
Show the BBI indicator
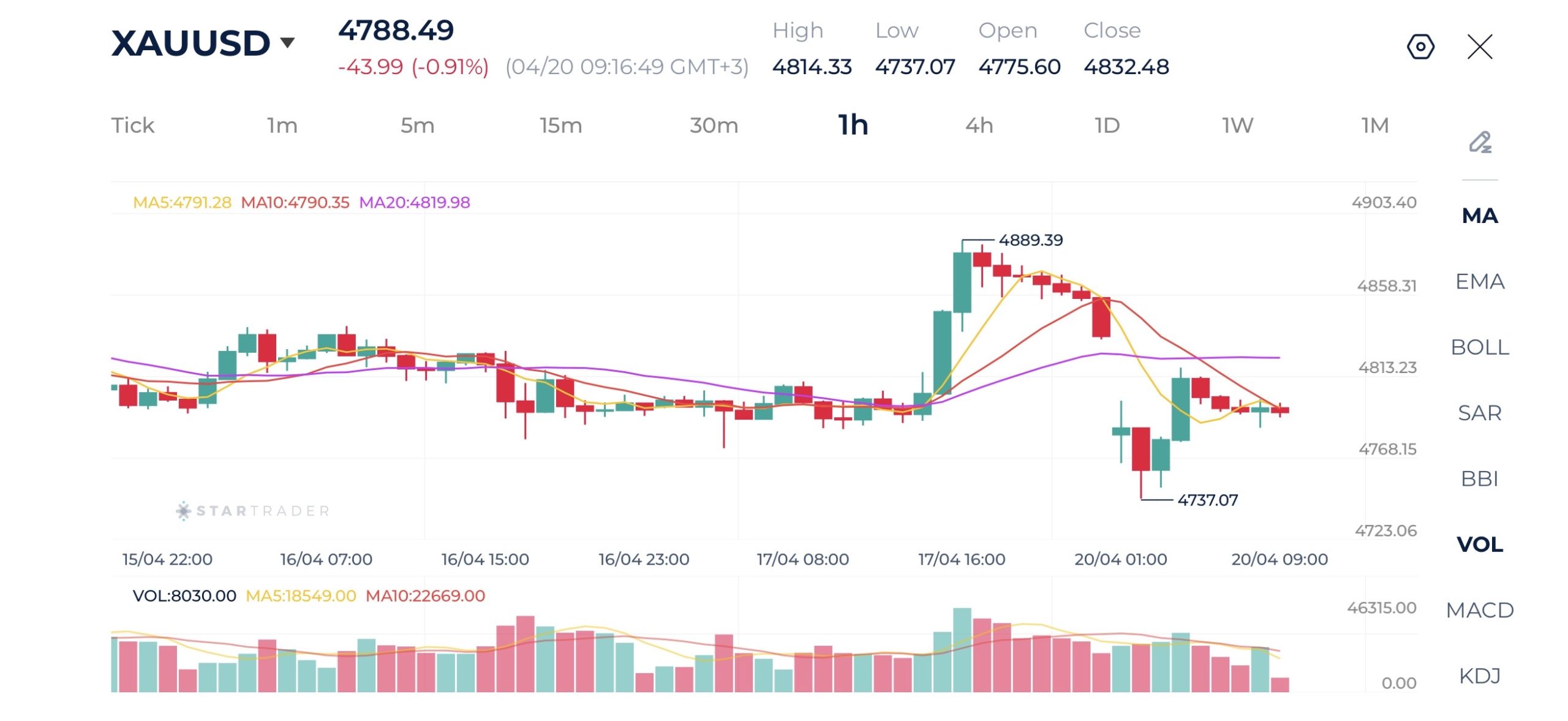click(1480, 478)
